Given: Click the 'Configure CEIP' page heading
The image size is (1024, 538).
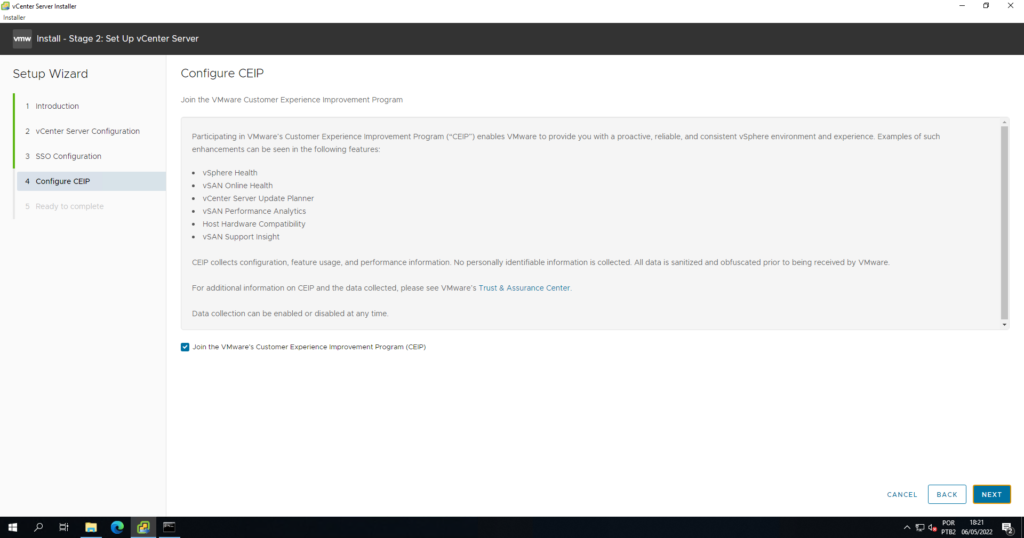Looking at the screenshot, I should [x=222, y=74].
